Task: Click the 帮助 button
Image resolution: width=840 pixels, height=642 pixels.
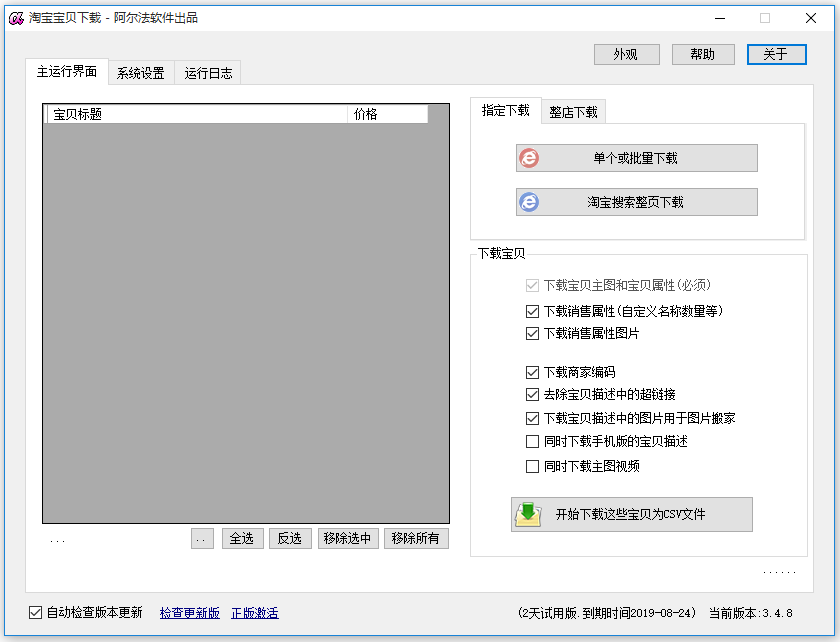Action: tap(703, 54)
